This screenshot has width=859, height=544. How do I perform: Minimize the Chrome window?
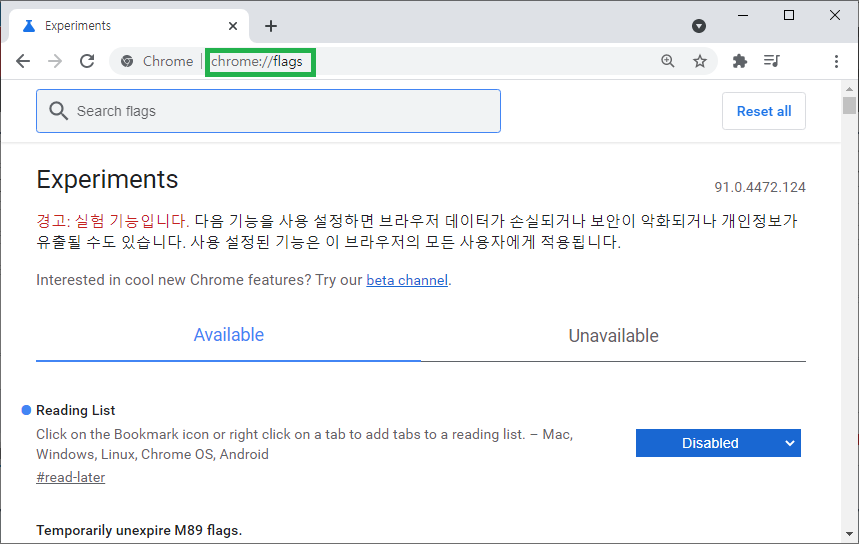tap(743, 15)
